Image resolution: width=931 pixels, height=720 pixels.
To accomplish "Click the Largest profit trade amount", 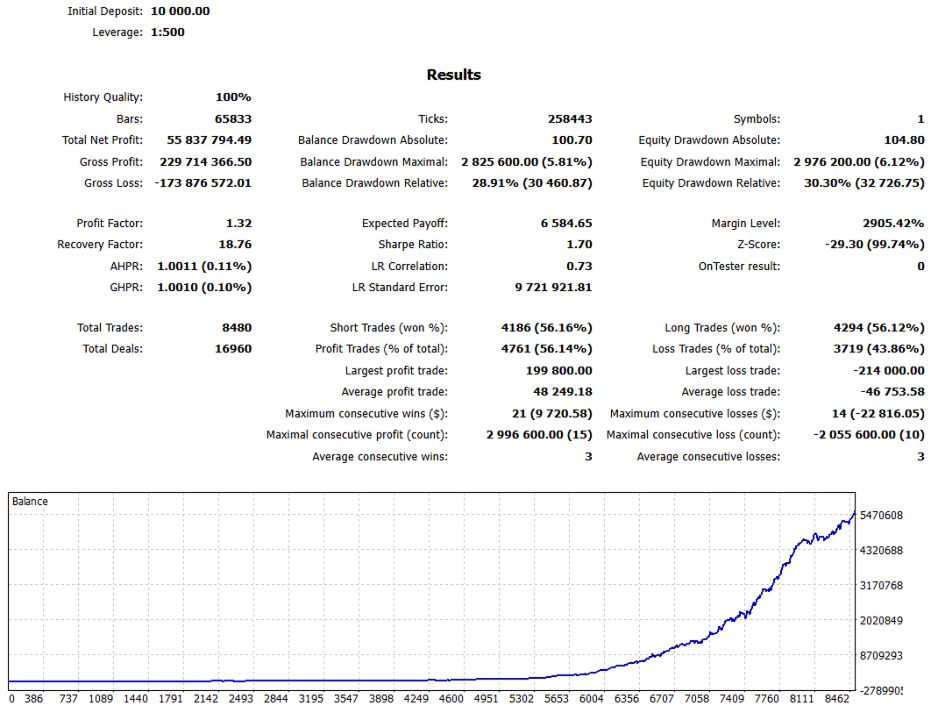I will click(x=559, y=371).
